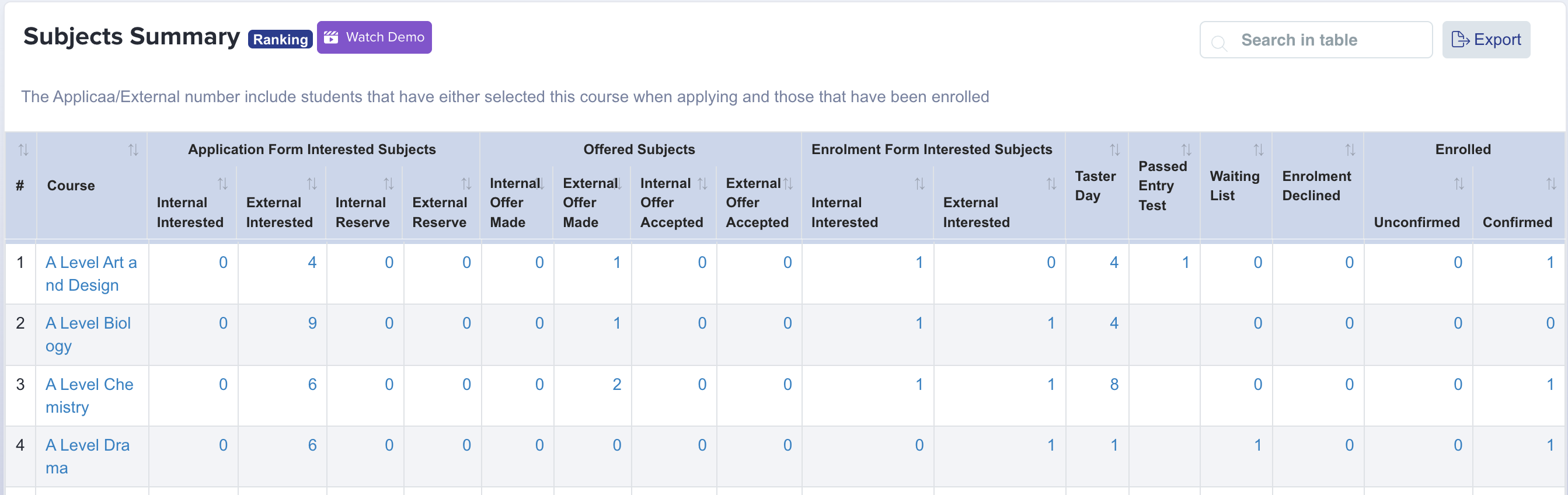The height and width of the screenshot is (495, 1568).
Task: Sort by Enrolment Declined column arrows
Action: coord(1350,150)
